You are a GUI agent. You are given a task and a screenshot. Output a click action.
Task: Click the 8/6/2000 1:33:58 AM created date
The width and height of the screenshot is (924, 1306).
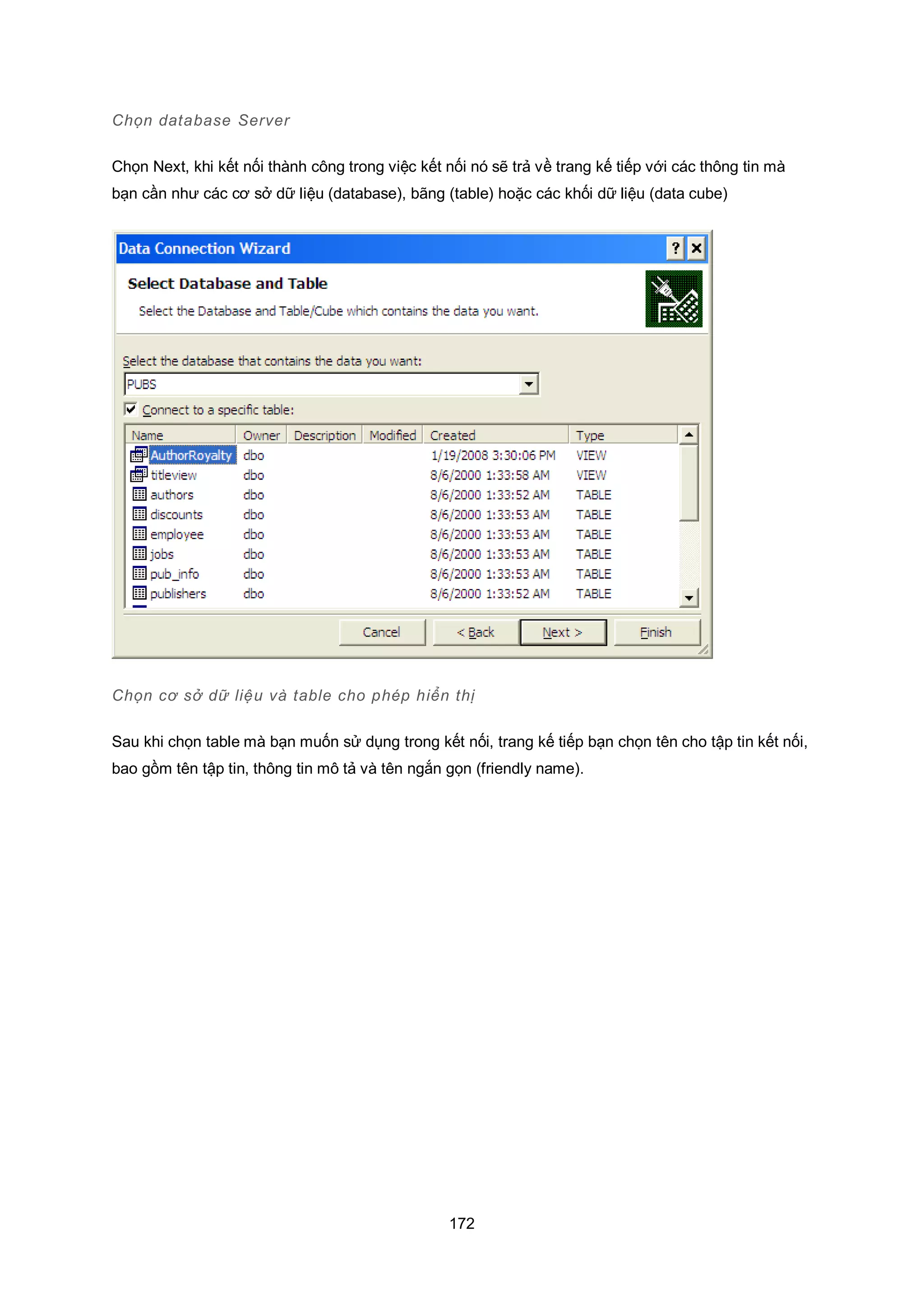[x=490, y=475]
